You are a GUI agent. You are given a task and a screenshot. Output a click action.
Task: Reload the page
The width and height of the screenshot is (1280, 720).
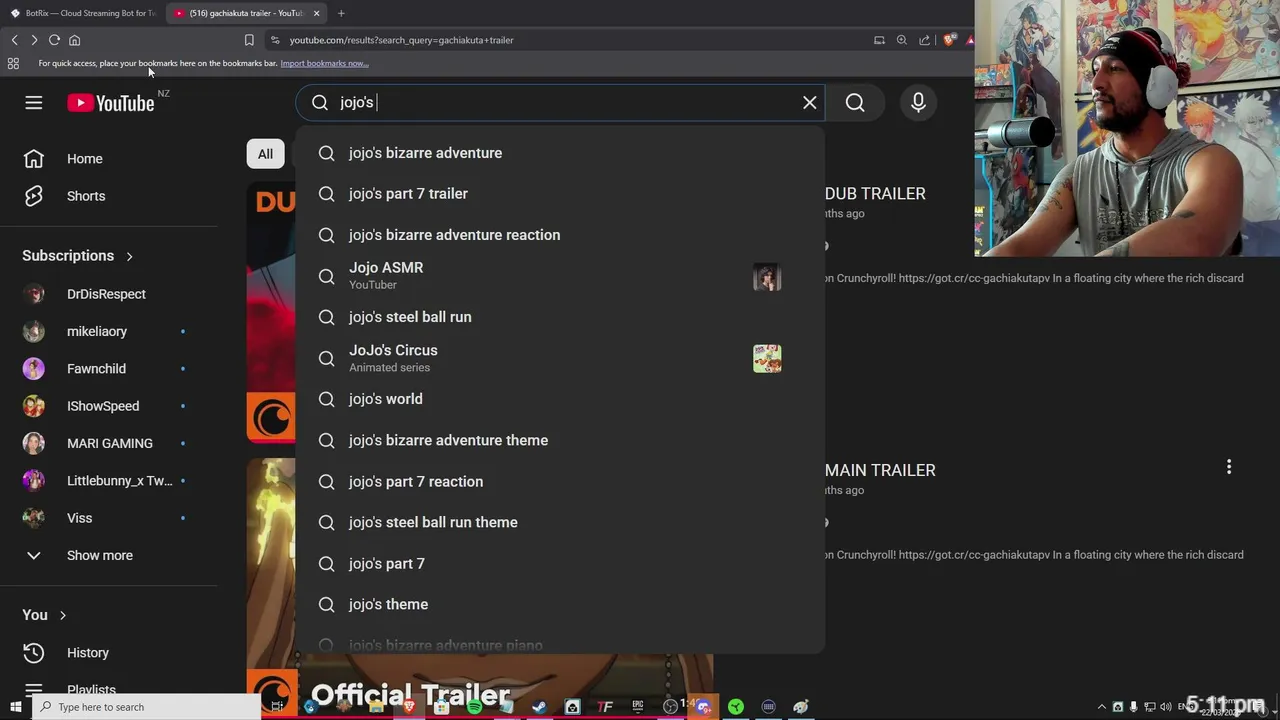click(54, 40)
